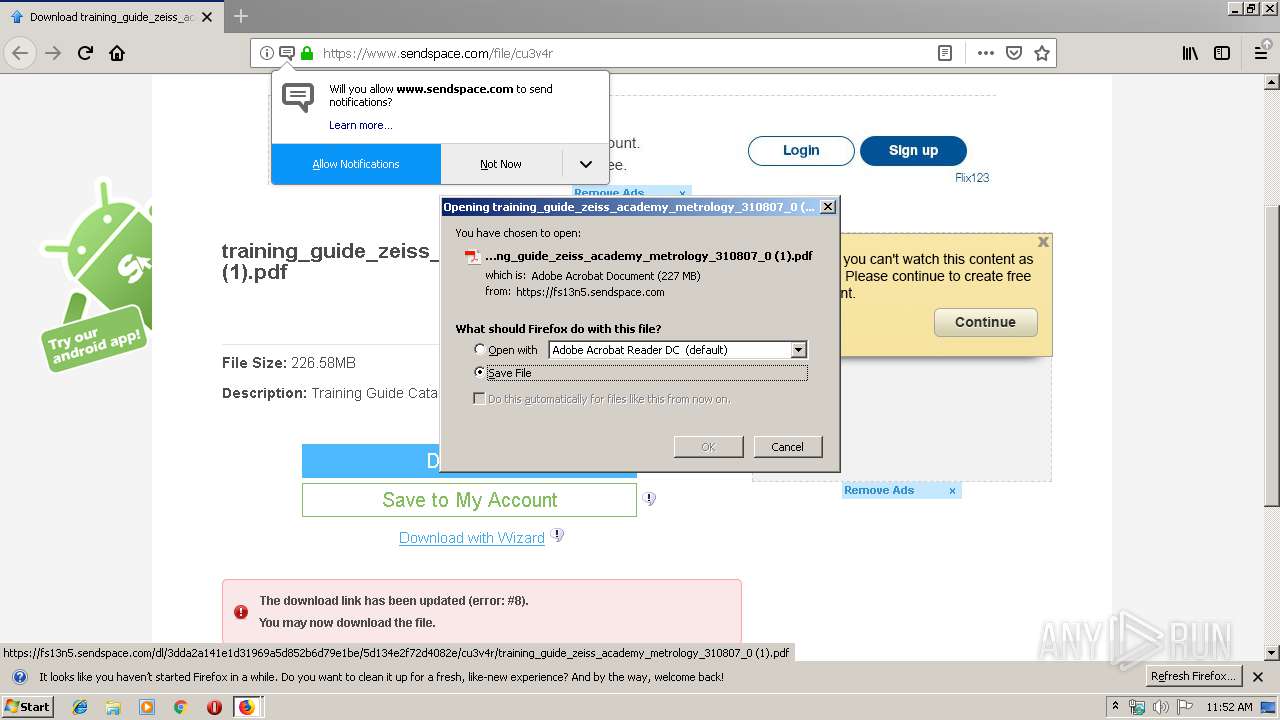Open Download with Wizard link

point(472,538)
